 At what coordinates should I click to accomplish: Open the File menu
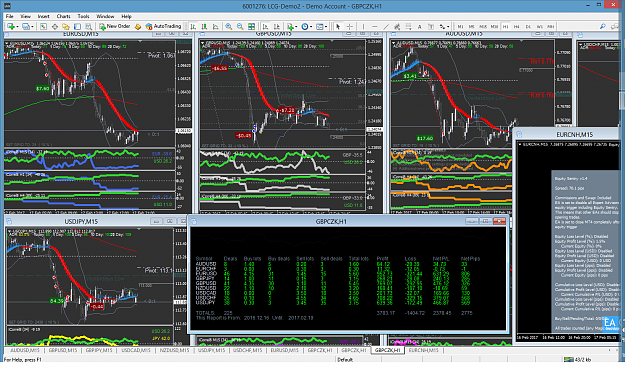click(10, 16)
